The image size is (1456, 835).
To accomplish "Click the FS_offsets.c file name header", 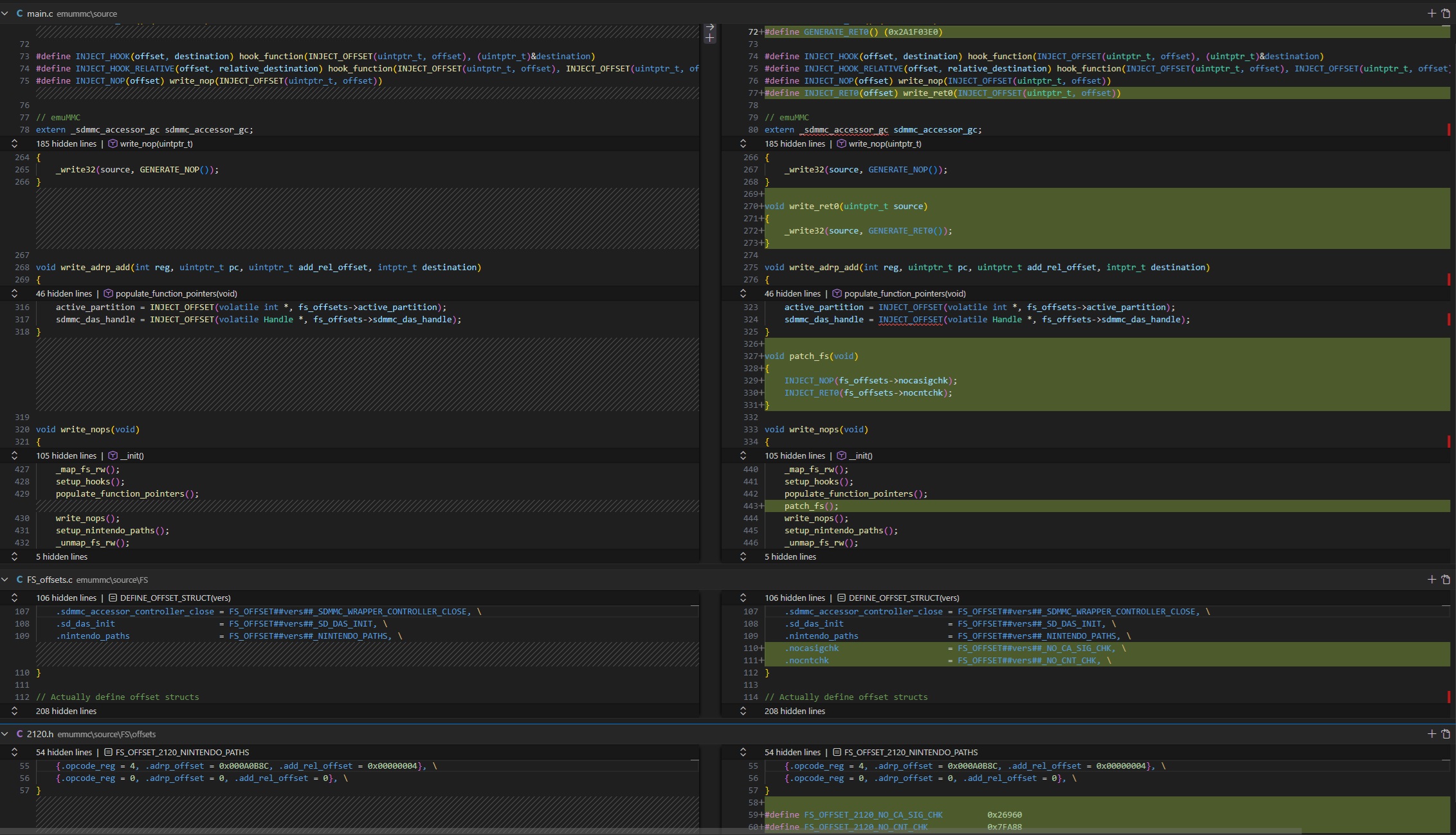I will tap(50, 580).
